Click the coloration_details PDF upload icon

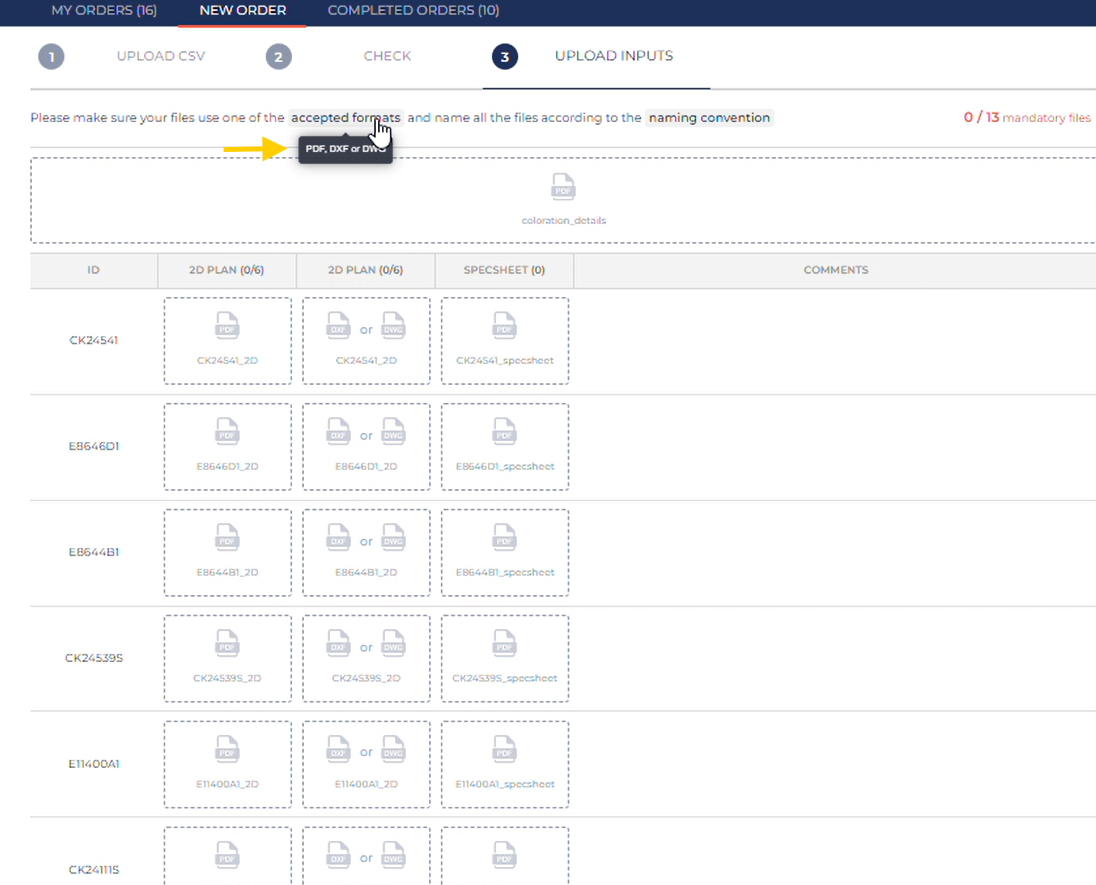point(563,187)
